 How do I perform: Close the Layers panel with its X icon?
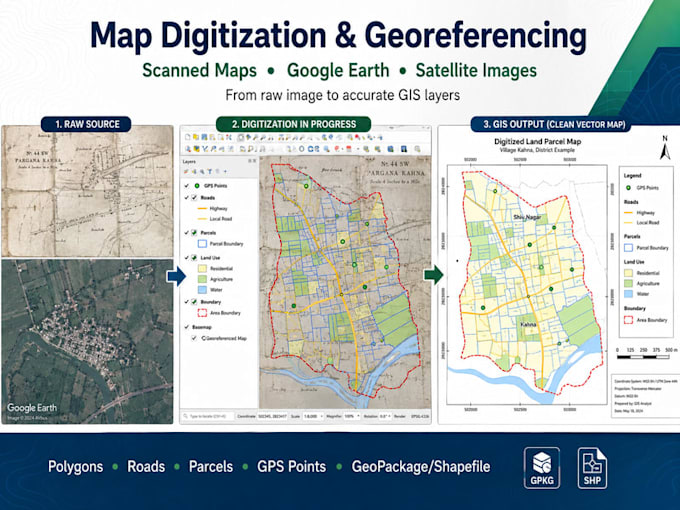click(x=255, y=161)
